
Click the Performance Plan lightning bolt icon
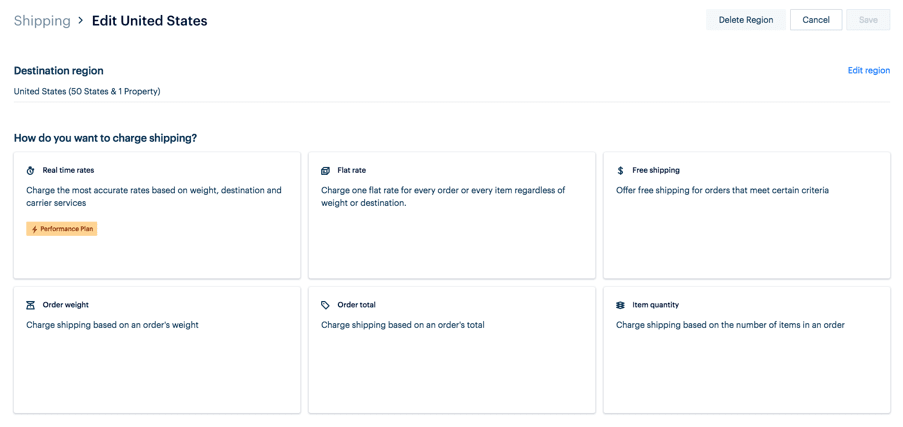(35, 229)
